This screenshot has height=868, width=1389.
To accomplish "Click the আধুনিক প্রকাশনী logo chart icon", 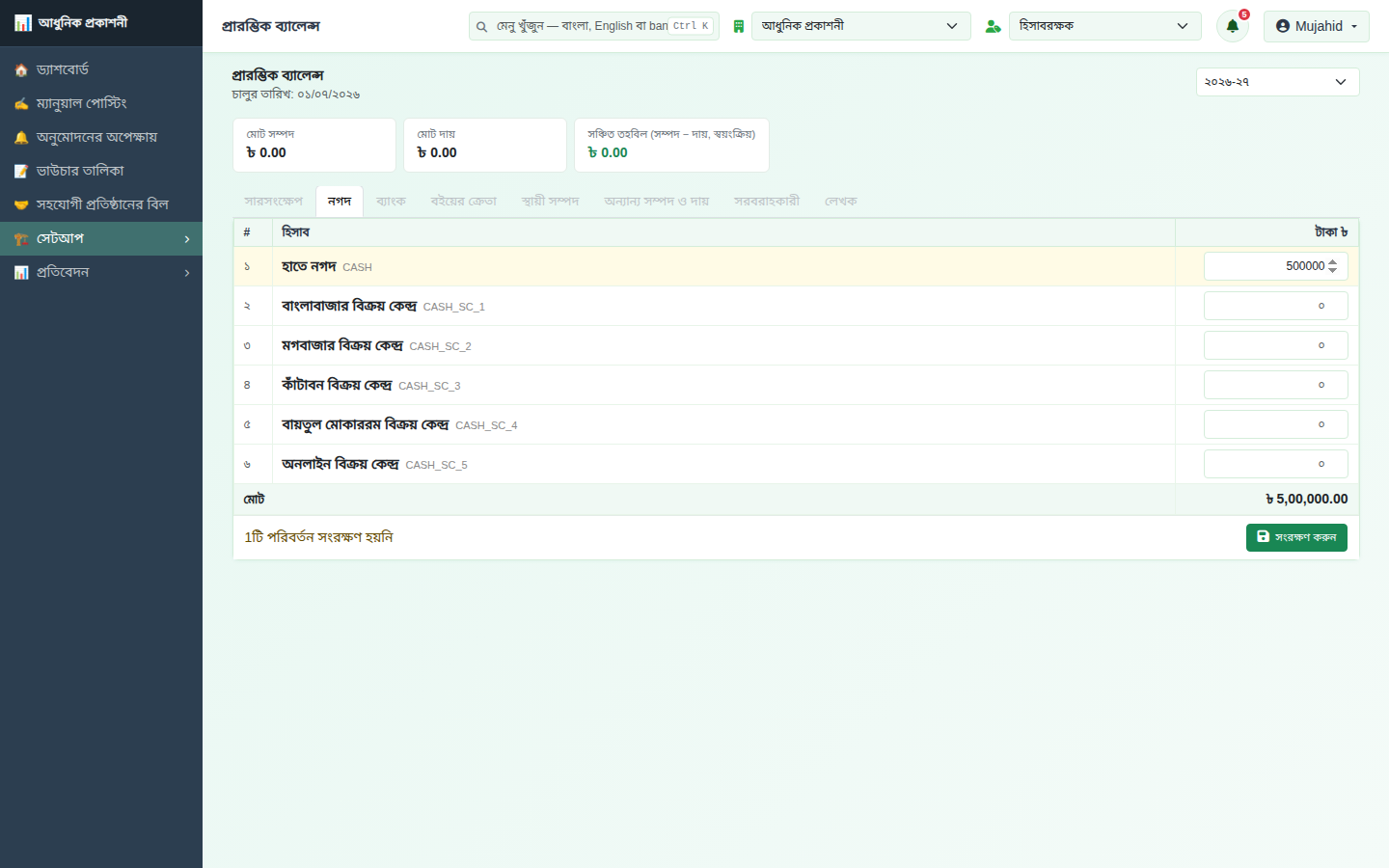I will pyautogui.click(x=23, y=23).
